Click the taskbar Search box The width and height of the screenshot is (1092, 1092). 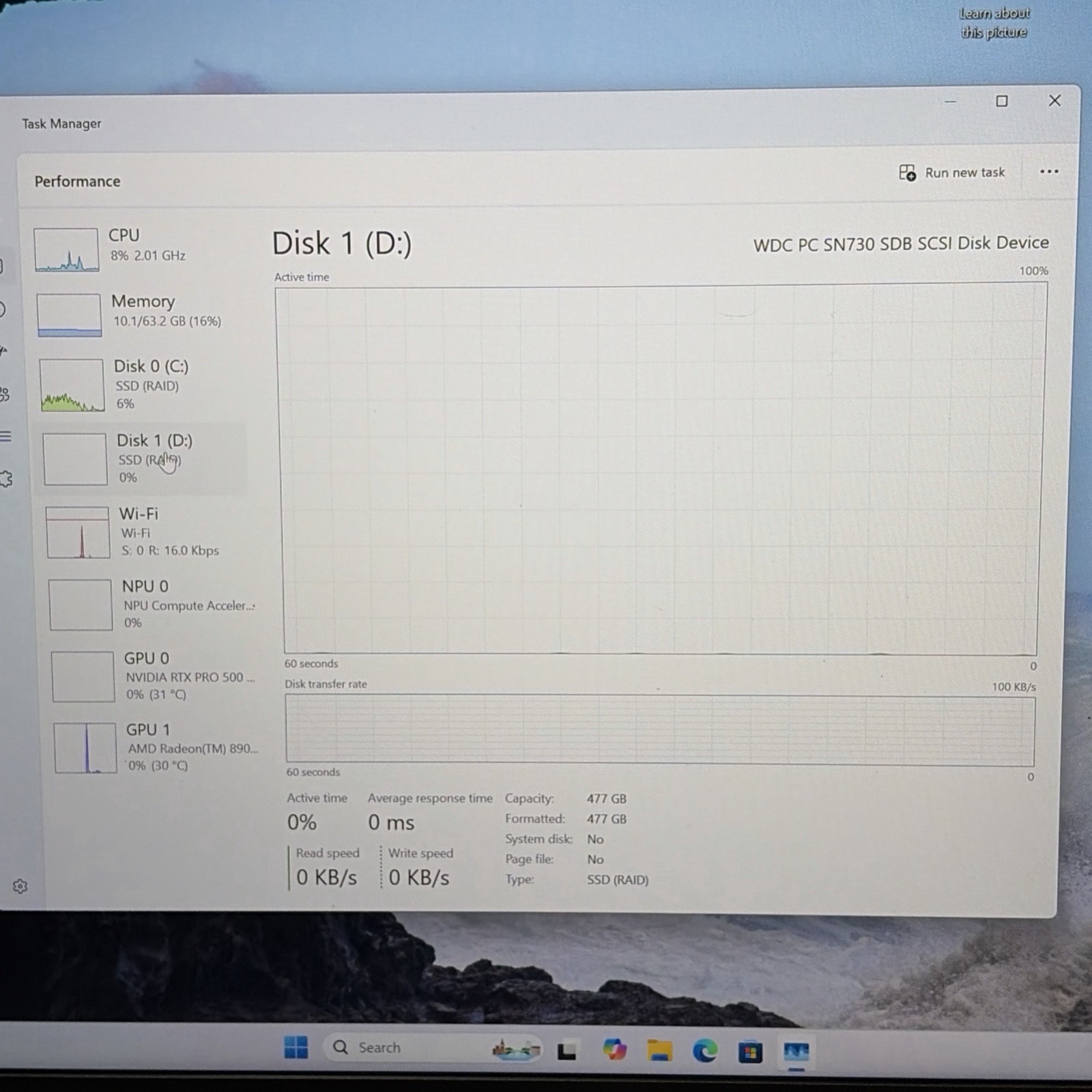434,1048
